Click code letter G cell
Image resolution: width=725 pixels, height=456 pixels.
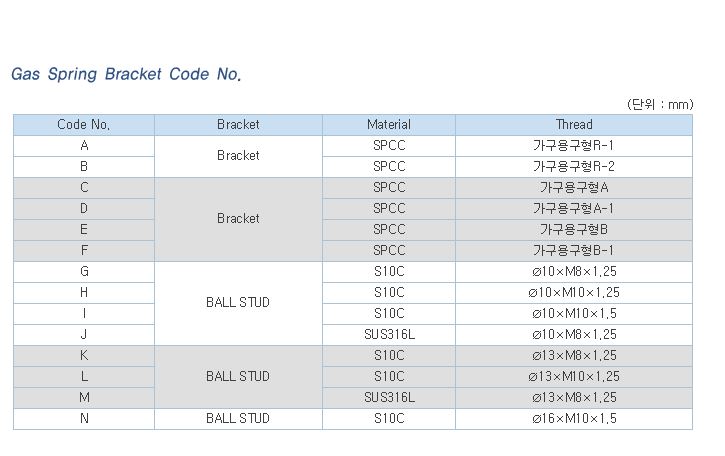pos(84,272)
